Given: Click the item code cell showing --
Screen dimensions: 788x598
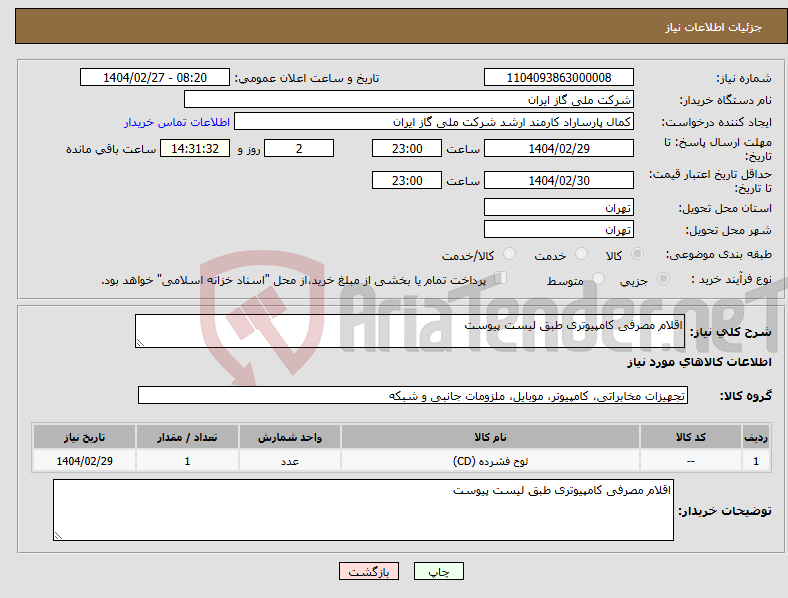Looking at the screenshot, I should 691,460.
